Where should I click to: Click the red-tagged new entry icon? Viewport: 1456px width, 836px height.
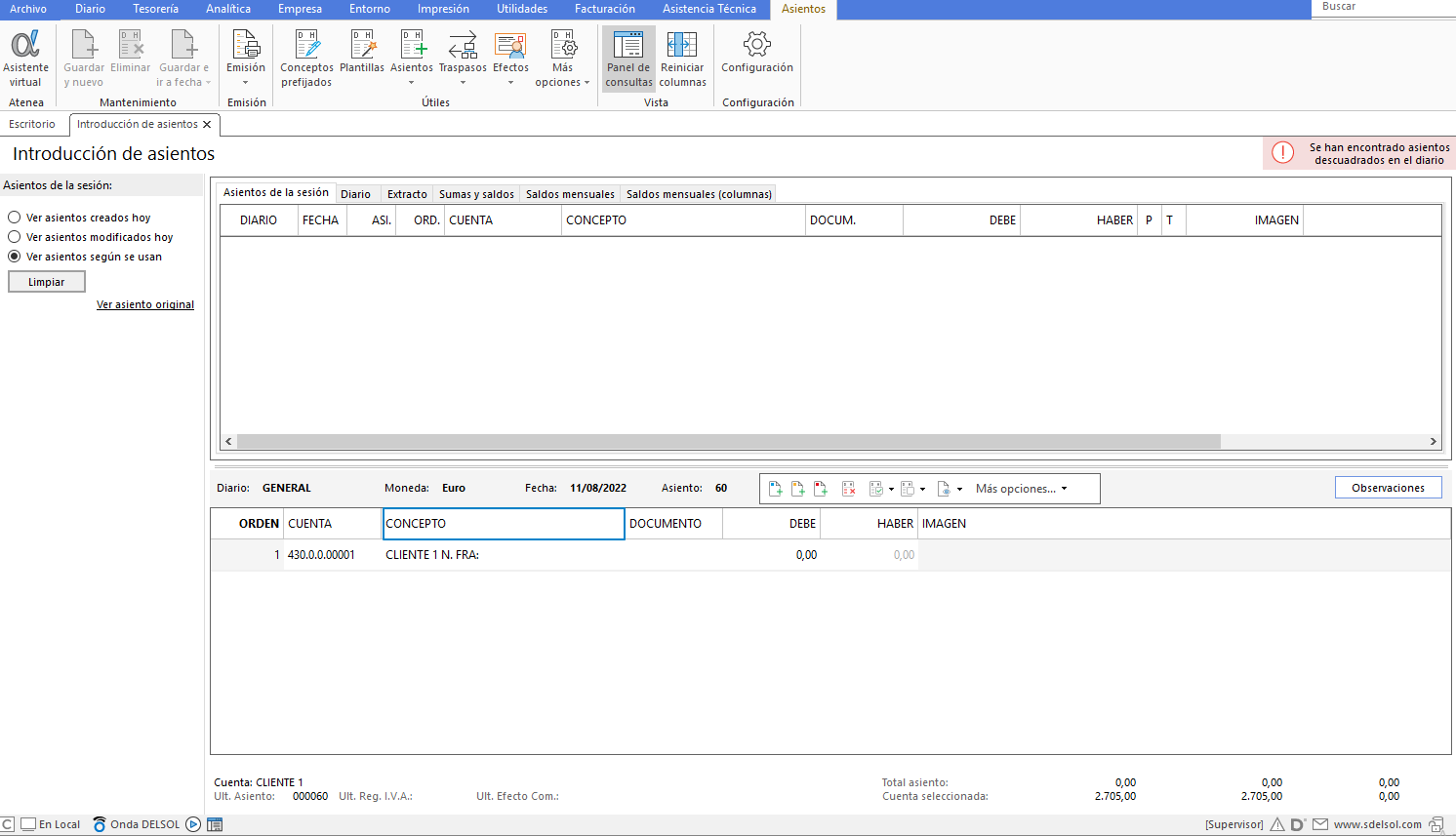point(821,489)
